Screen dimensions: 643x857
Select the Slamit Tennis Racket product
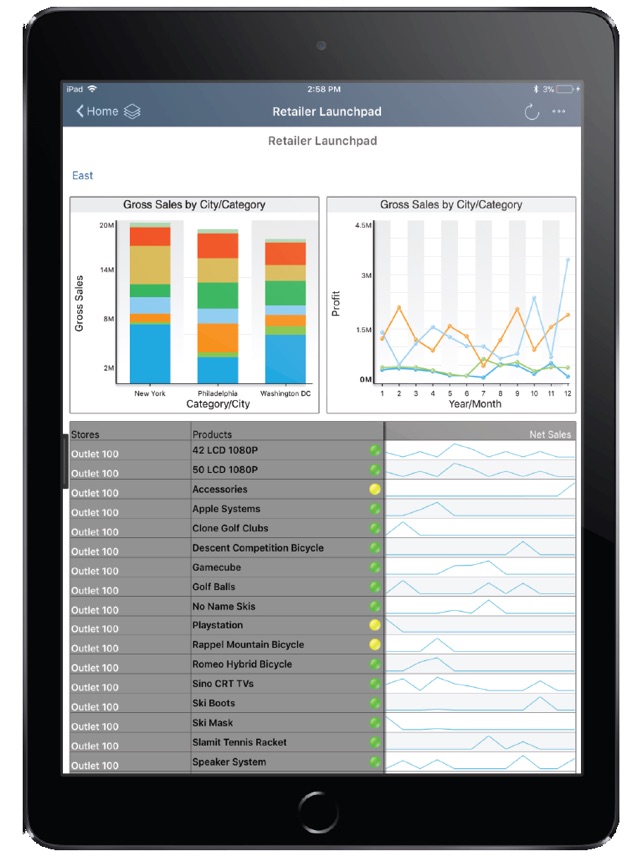click(239, 742)
